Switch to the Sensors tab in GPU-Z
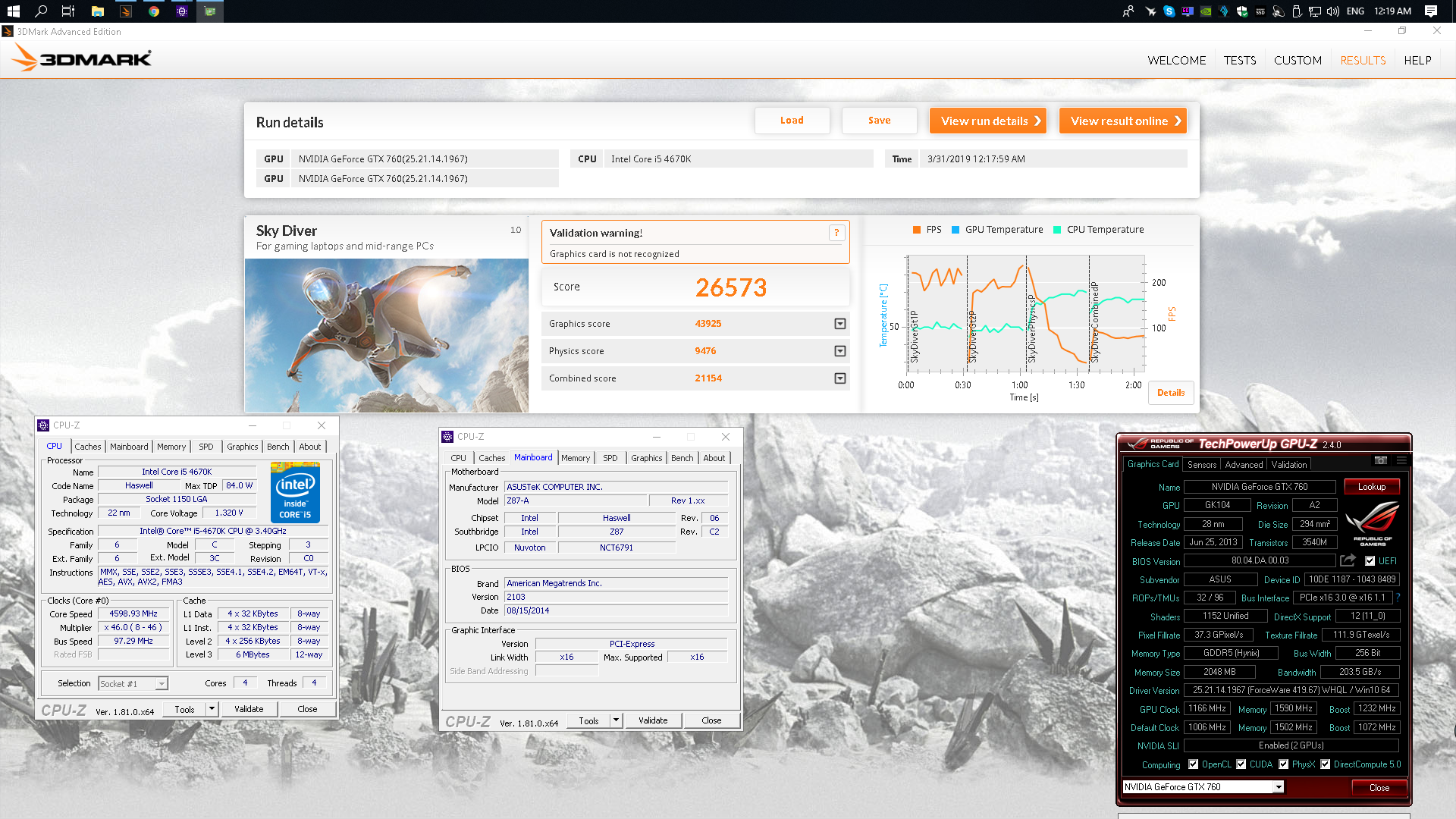 1202,465
